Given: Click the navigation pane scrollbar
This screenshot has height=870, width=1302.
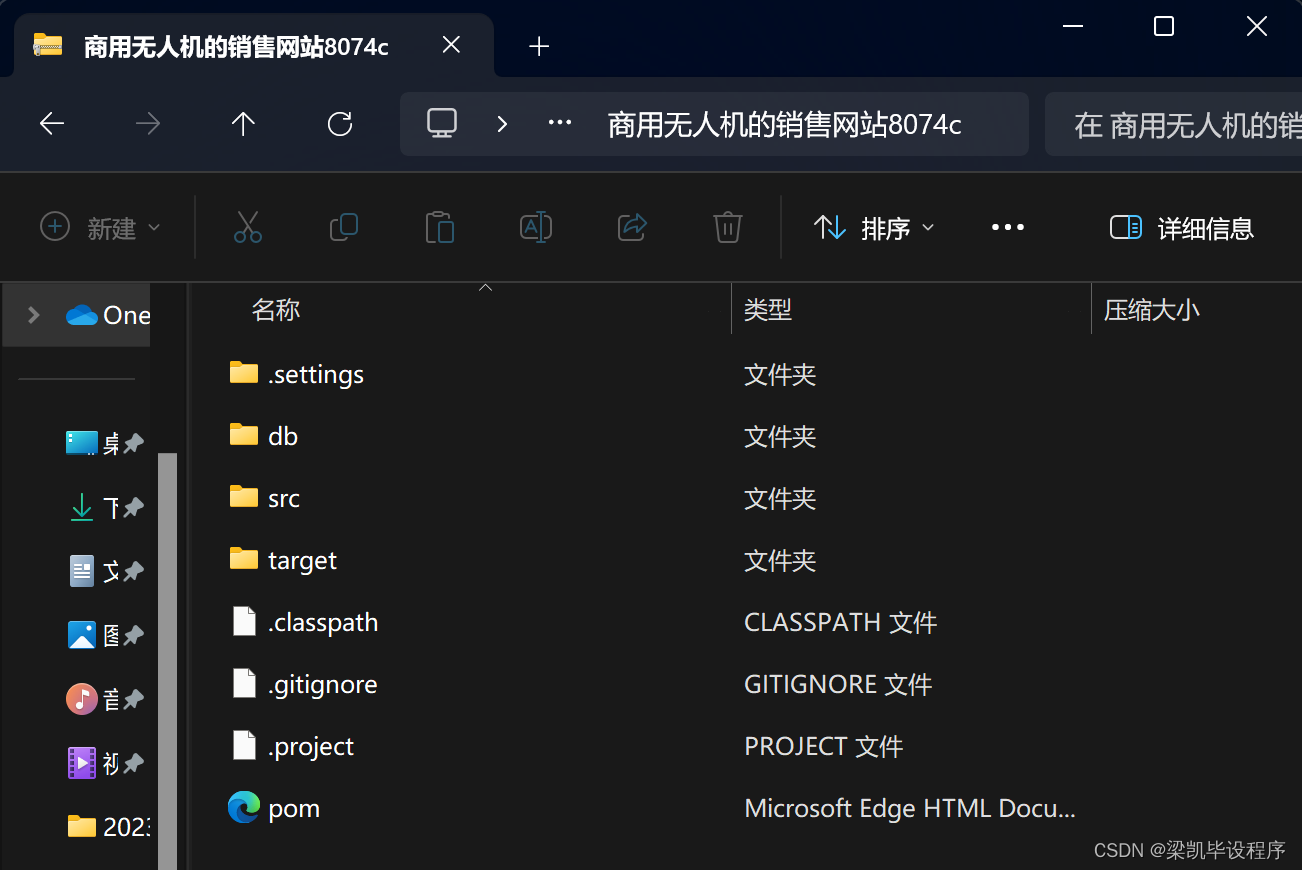Looking at the screenshot, I should click(x=167, y=660).
